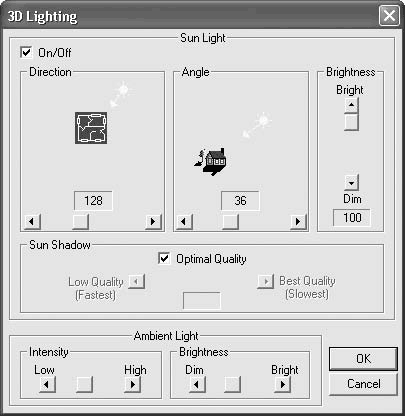
Task: Click the High intensity arrow in Ambient Light
Action: (132, 384)
